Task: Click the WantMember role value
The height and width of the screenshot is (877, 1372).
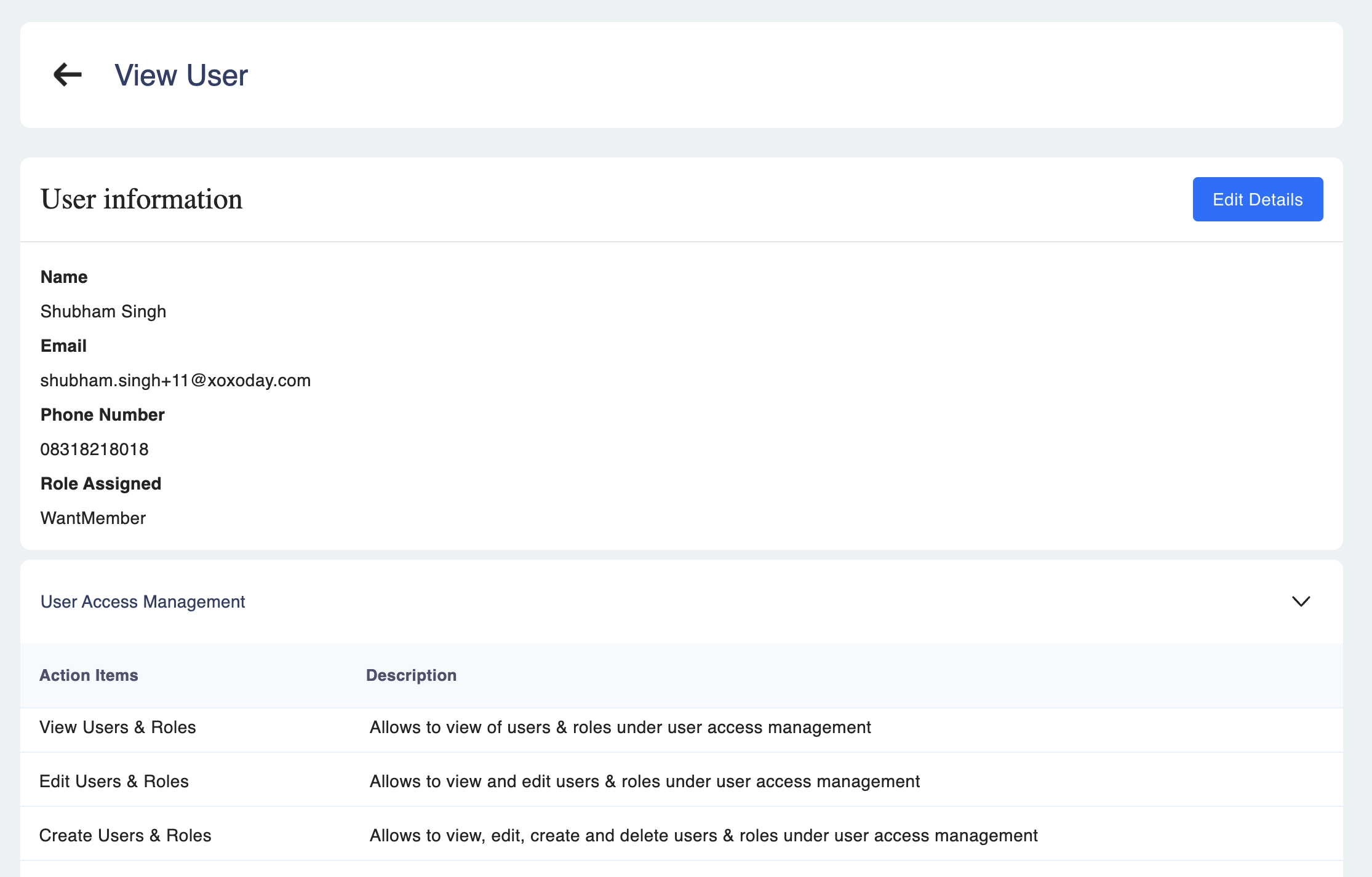Action: [x=93, y=518]
